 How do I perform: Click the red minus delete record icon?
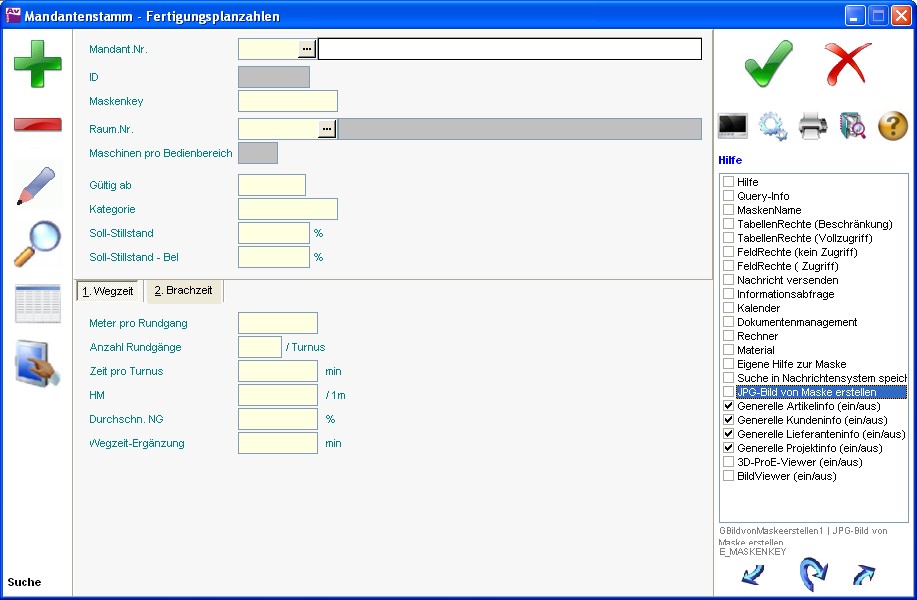pyautogui.click(x=37, y=125)
